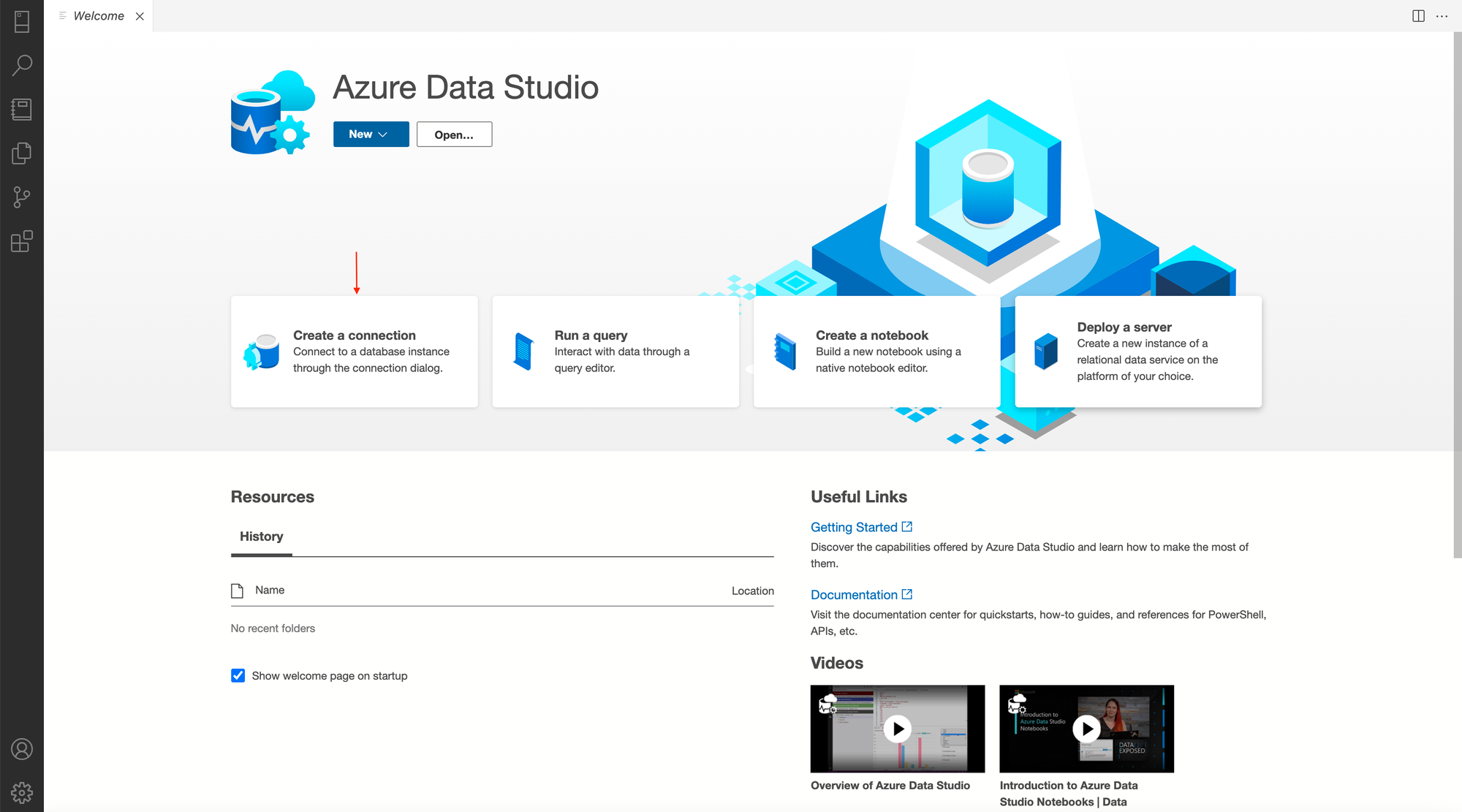
Task: Open the Documentation link
Action: click(x=854, y=594)
